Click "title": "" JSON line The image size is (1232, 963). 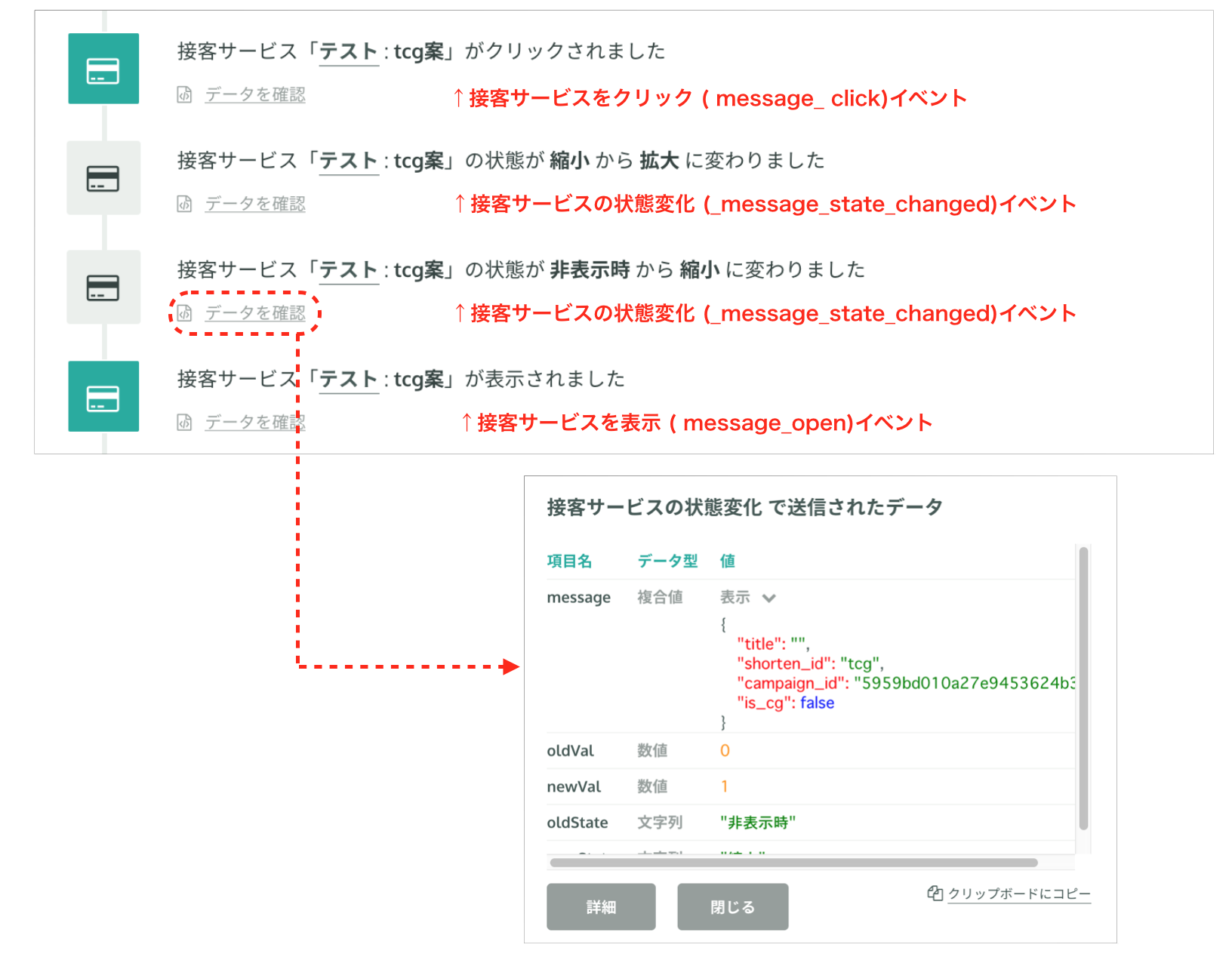pyautogui.click(x=773, y=644)
